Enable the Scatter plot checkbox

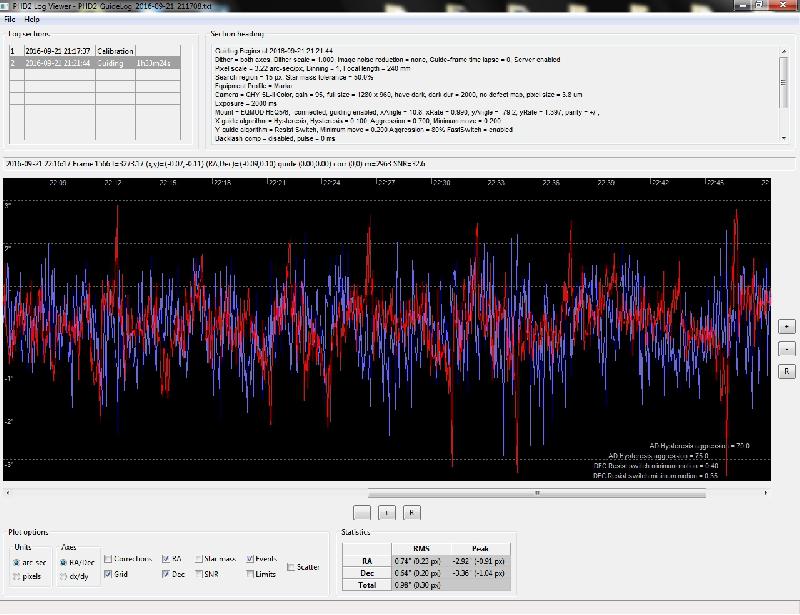click(291, 567)
